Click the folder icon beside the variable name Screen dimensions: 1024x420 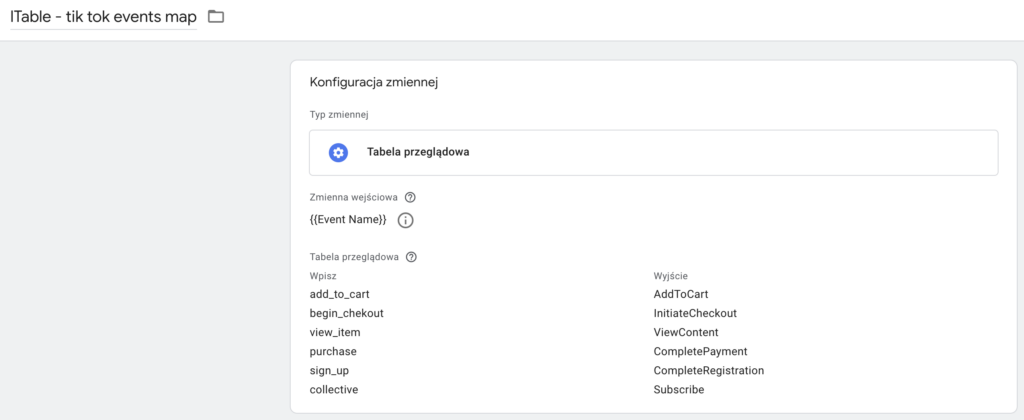click(x=215, y=17)
